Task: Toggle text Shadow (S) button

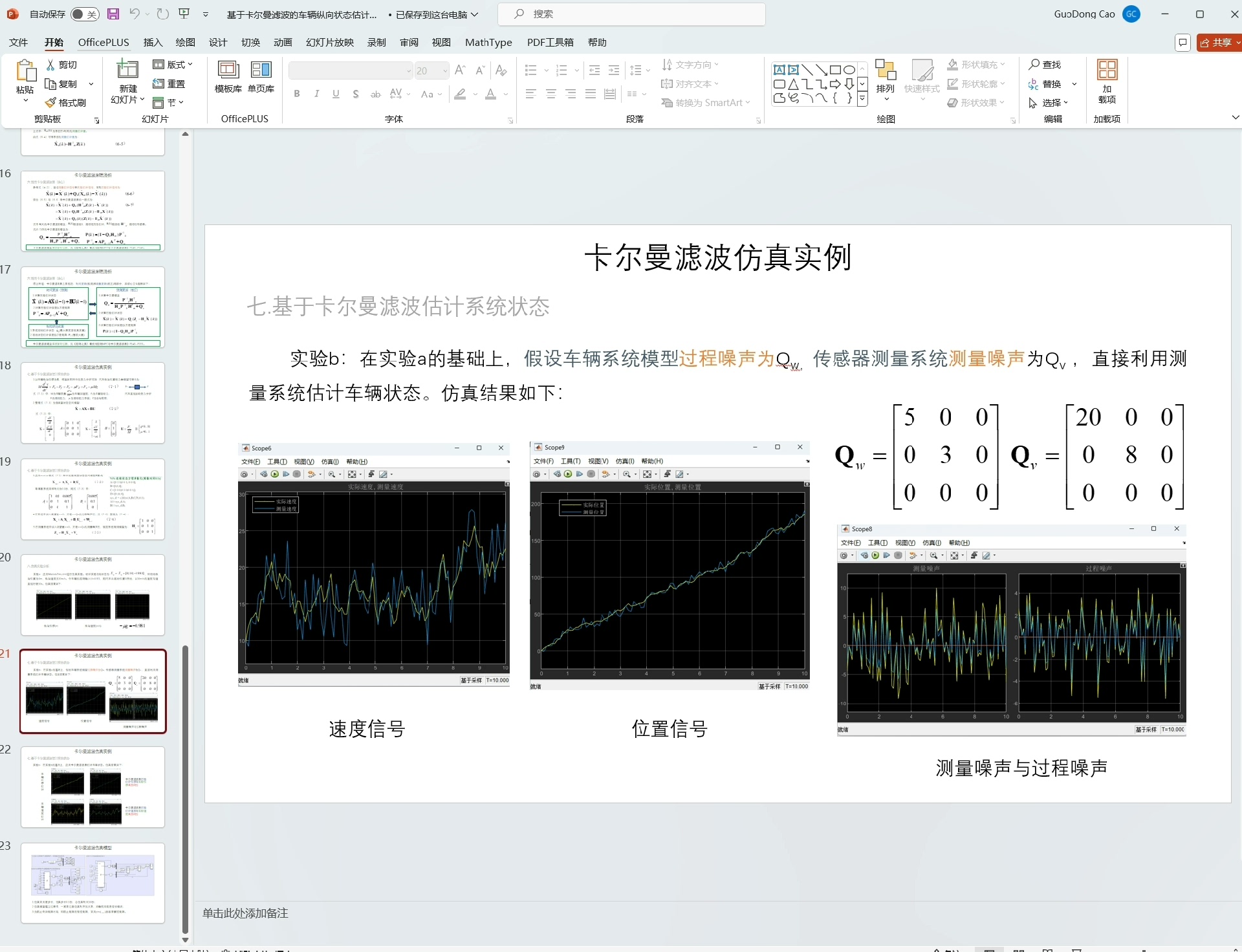Action: [356, 94]
